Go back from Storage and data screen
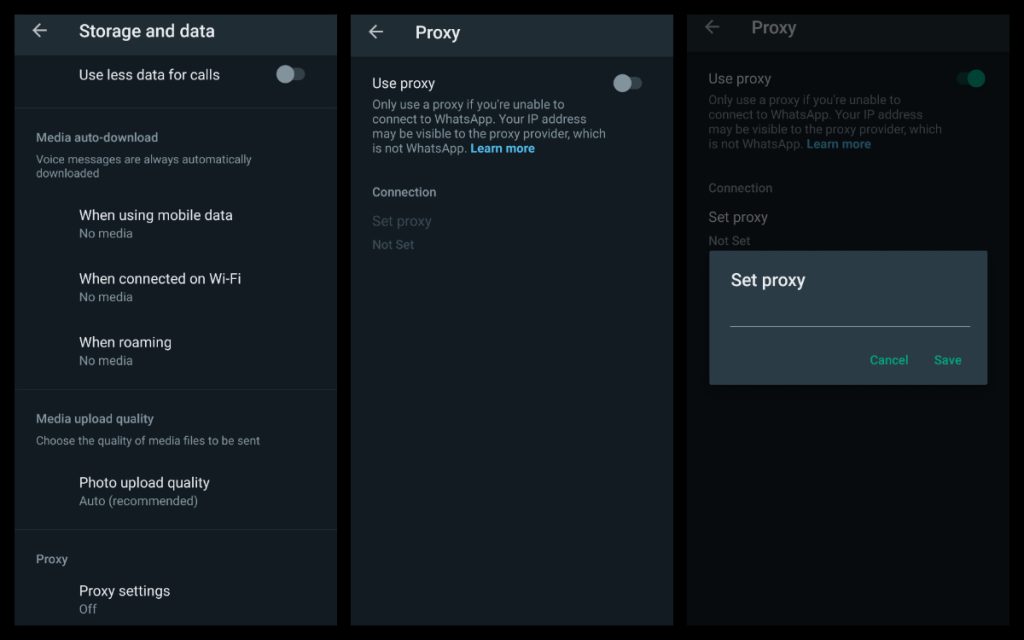Image resolution: width=1024 pixels, height=640 pixels. point(40,31)
